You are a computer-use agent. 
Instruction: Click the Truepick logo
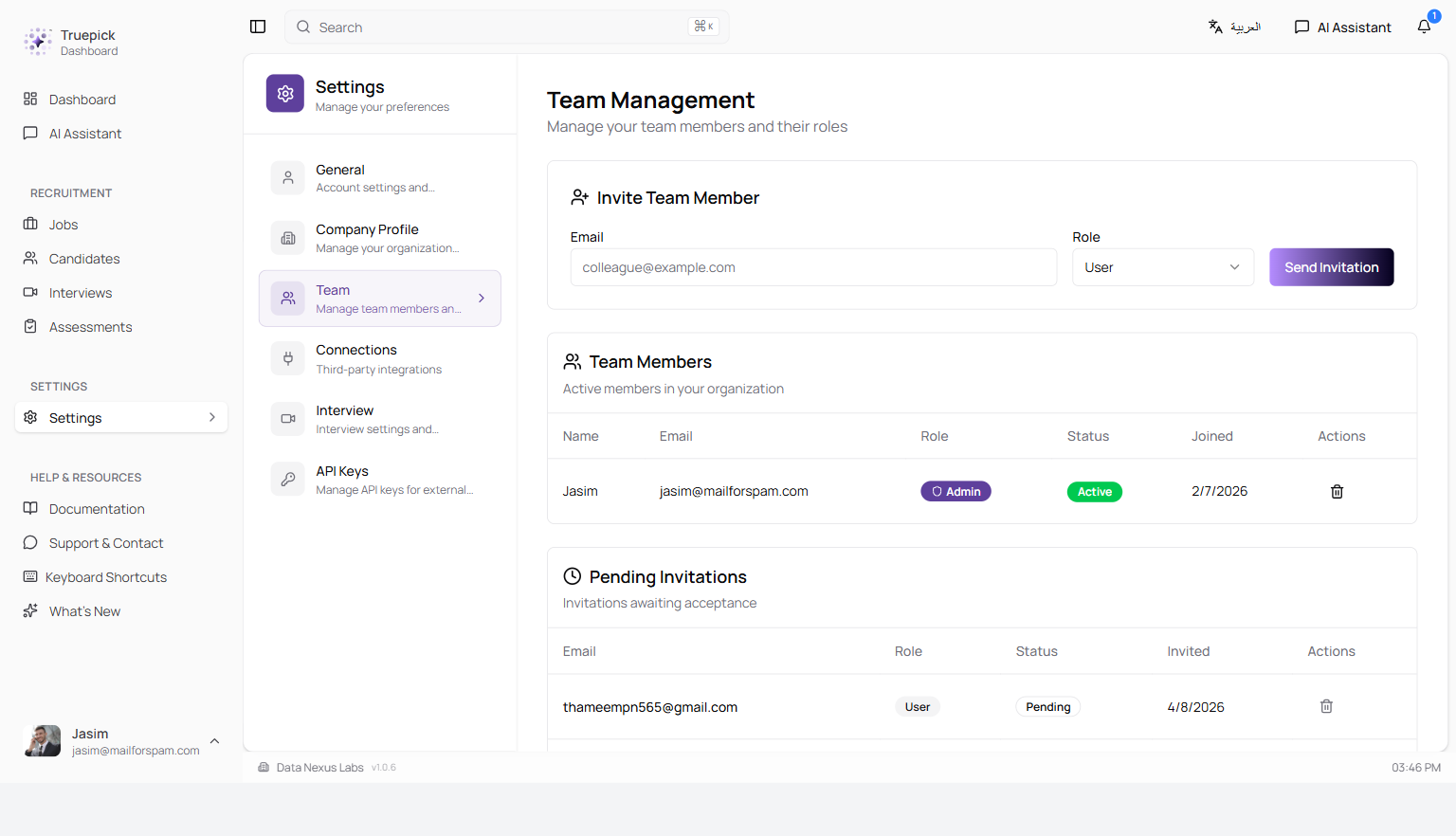(38, 42)
